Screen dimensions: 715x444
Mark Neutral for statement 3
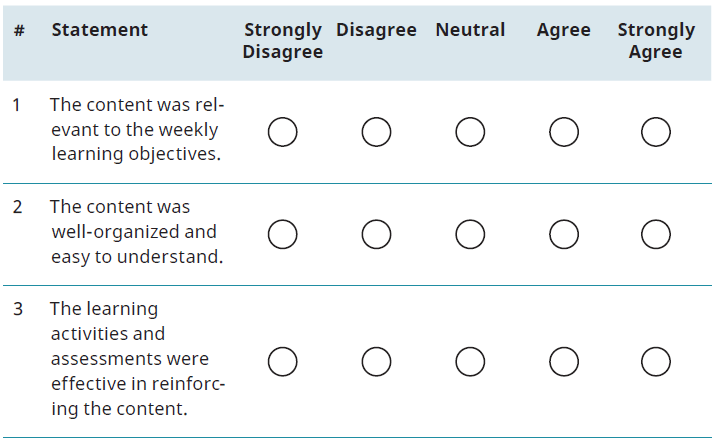click(470, 361)
